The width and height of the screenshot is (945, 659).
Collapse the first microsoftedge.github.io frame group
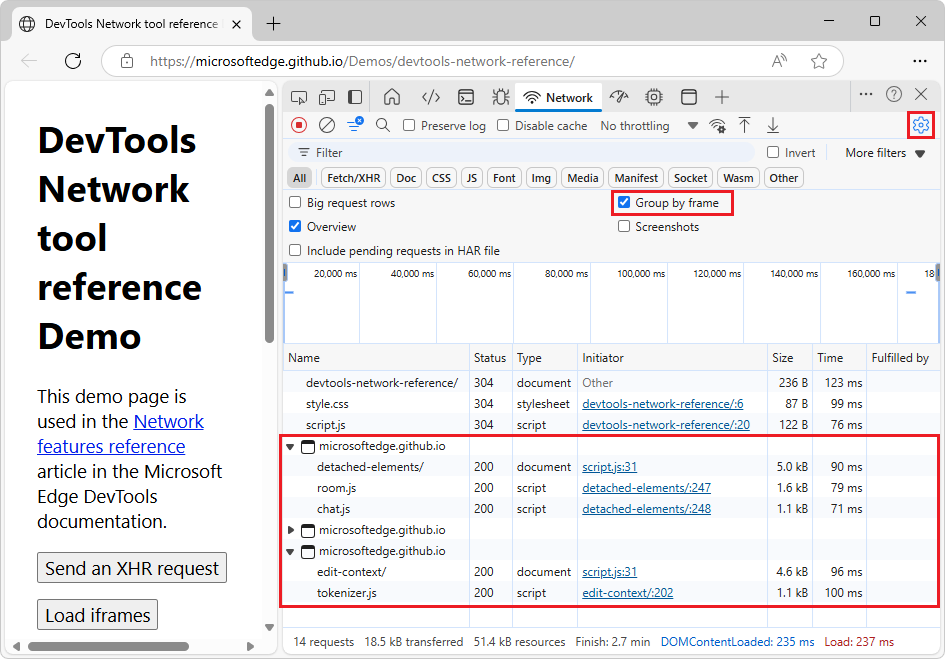click(290, 446)
